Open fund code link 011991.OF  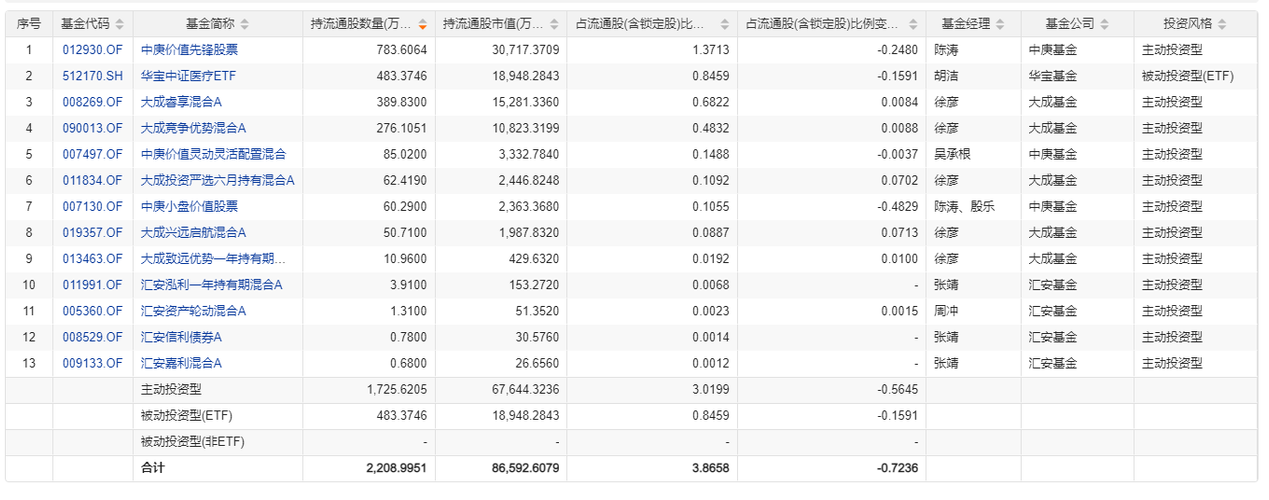tap(92, 285)
